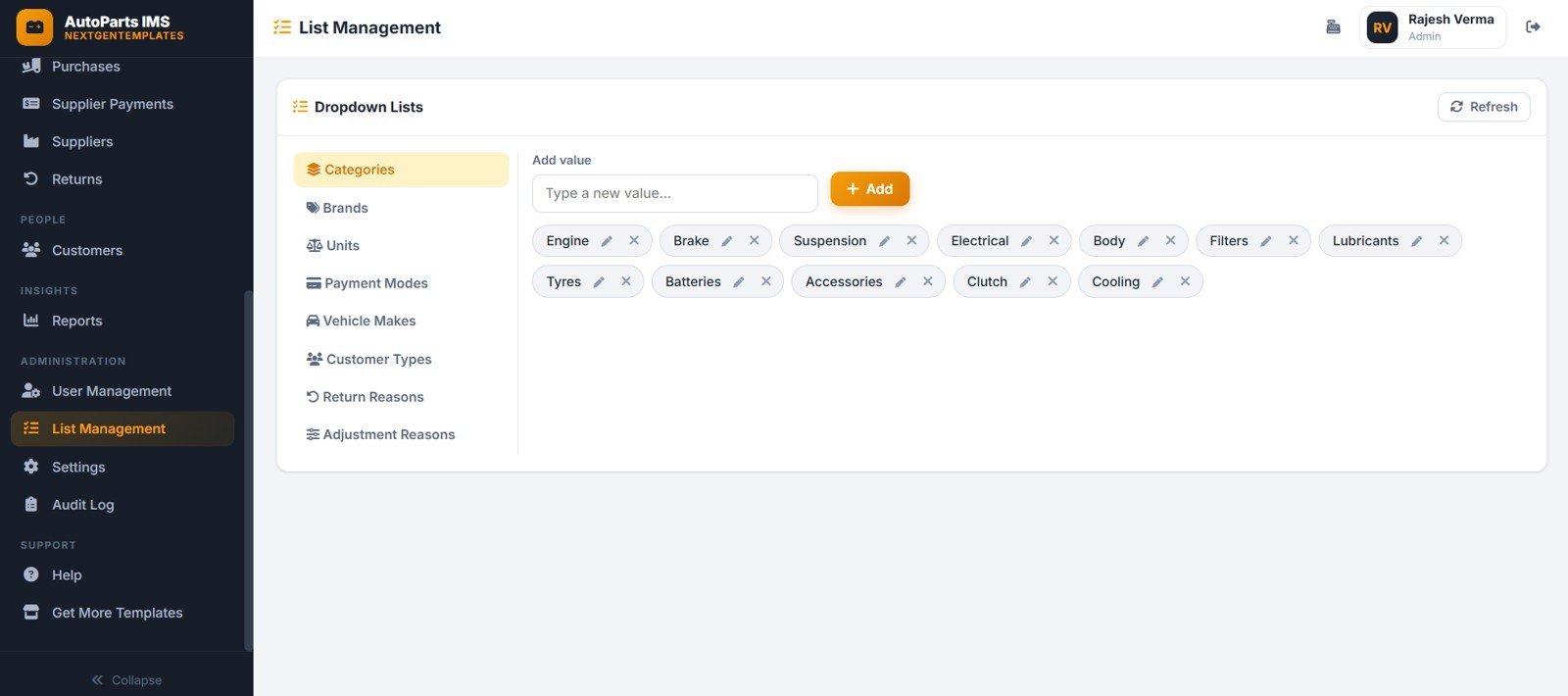1568x696 pixels.
Task: Open Returns in the sidebar
Action: [122, 179]
